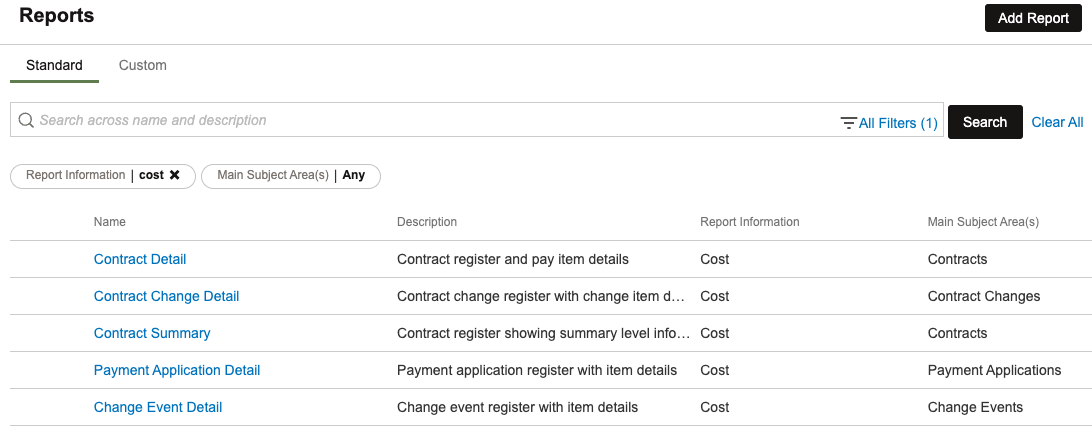1092x434 pixels.
Task: Open the Payment Application Detail report
Action: click(x=177, y=370)
